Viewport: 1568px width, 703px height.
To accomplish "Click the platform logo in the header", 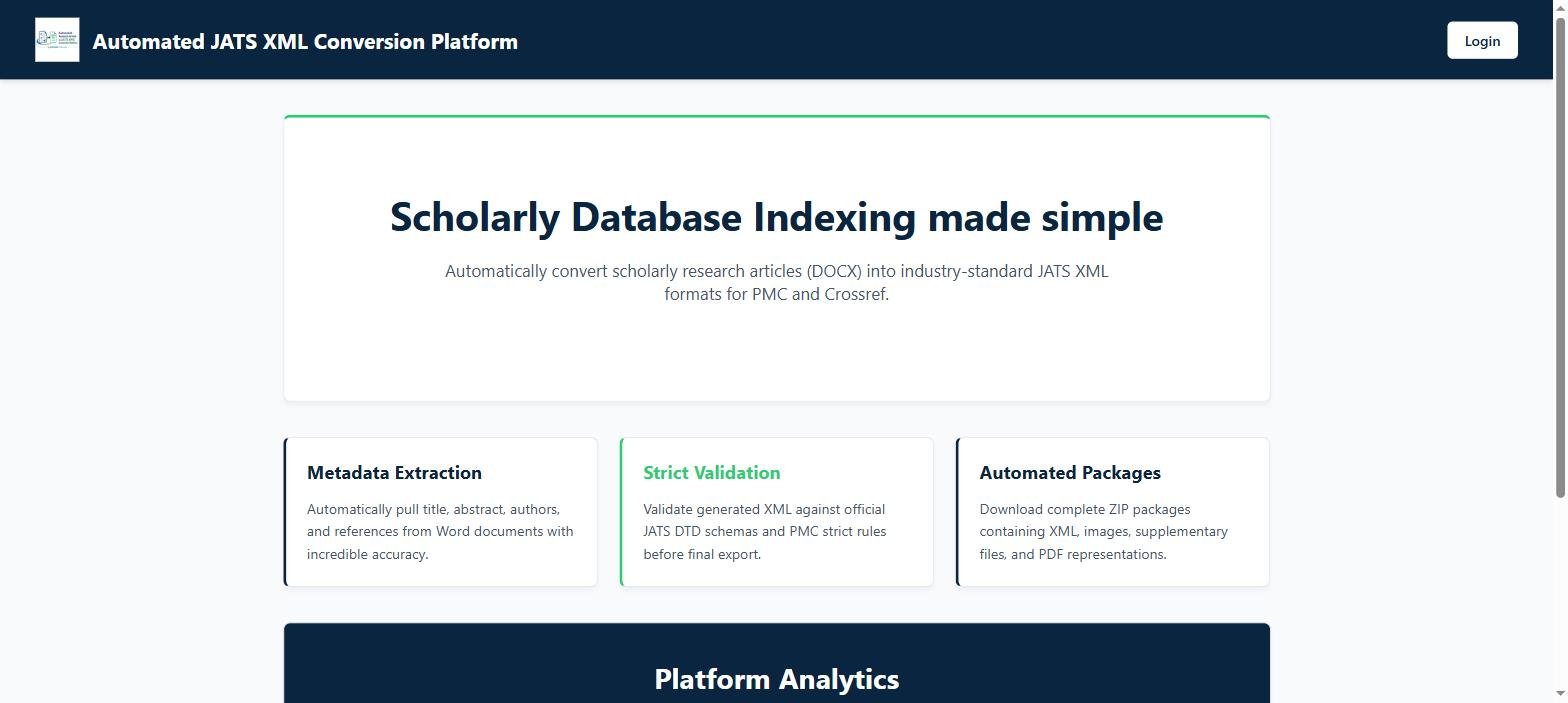I will 57,40.
